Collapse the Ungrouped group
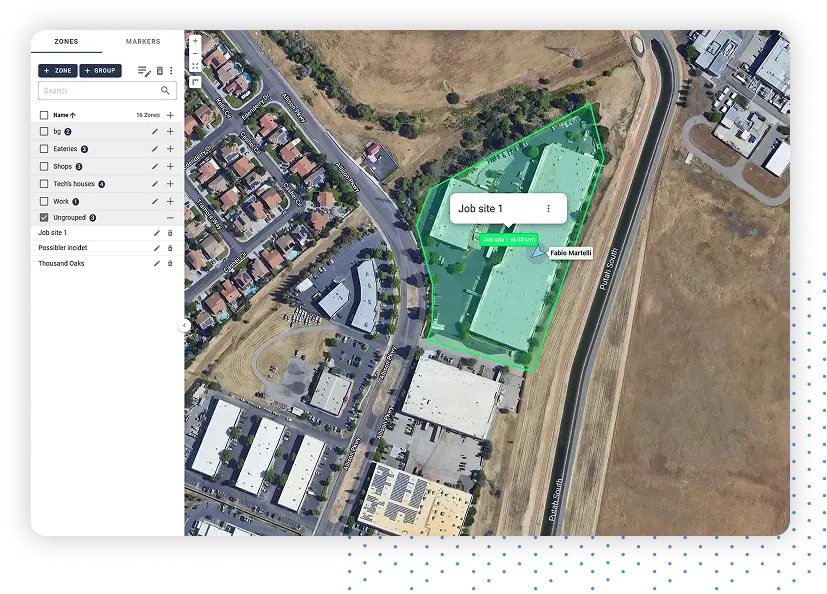Image resolution: width=827 pixels, height=594 pixels. [x=170, y=217]
